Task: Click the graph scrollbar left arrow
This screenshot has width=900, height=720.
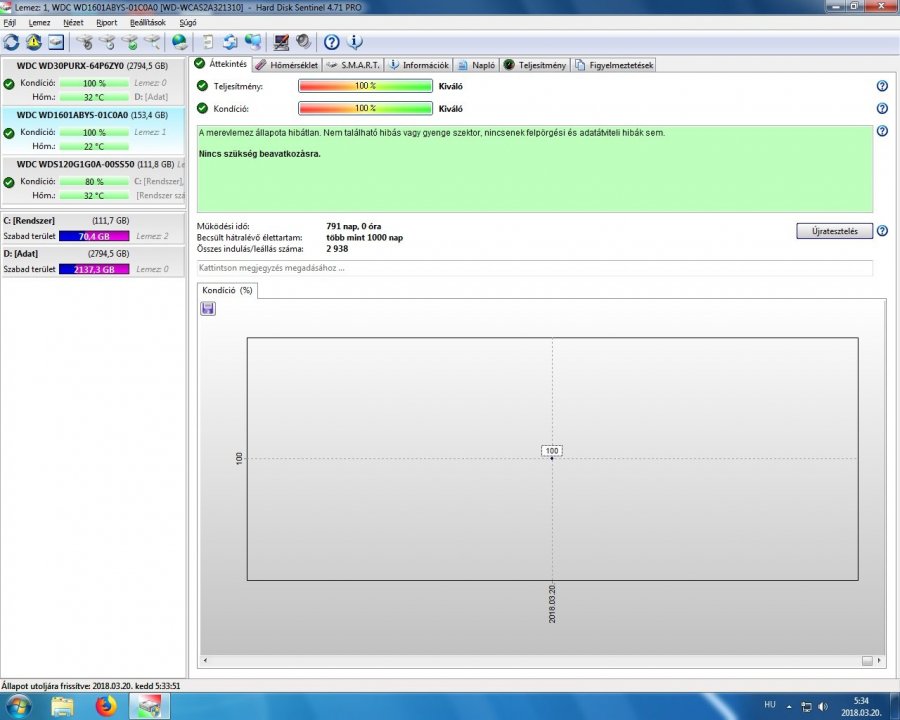Action: [205, 660]
